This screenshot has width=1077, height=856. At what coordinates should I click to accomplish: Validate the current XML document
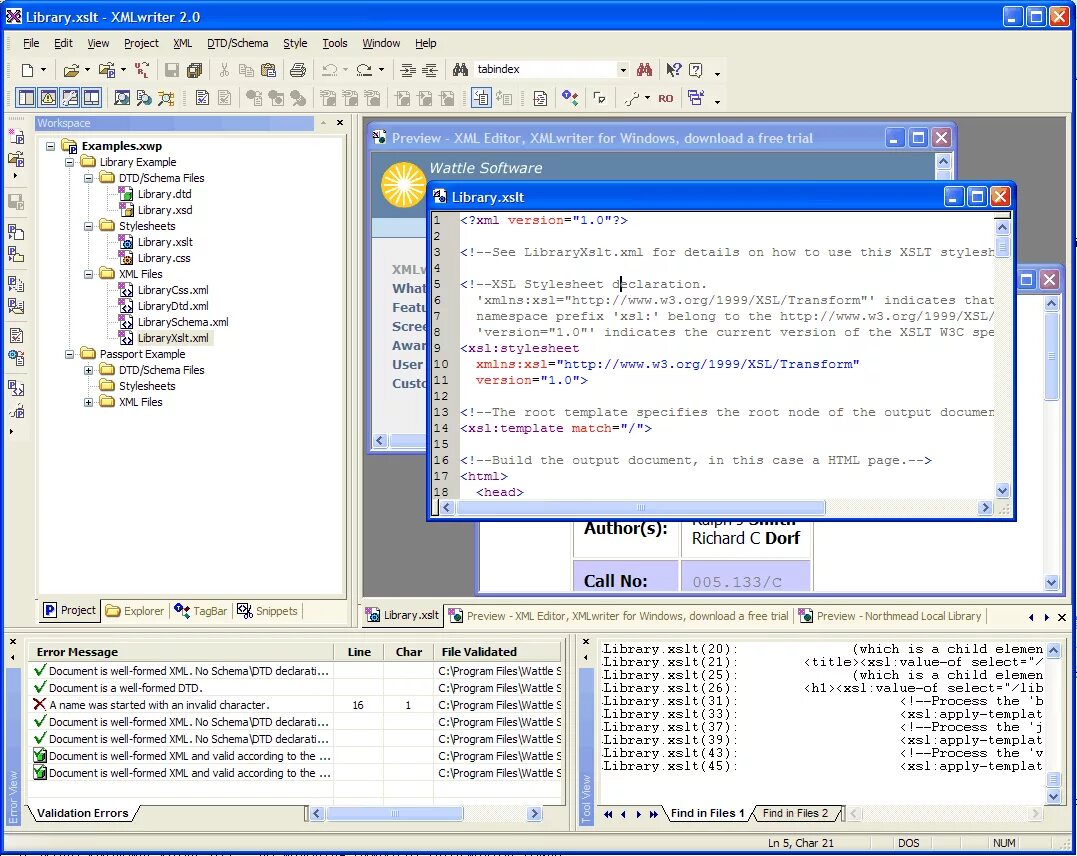(202, 97)
